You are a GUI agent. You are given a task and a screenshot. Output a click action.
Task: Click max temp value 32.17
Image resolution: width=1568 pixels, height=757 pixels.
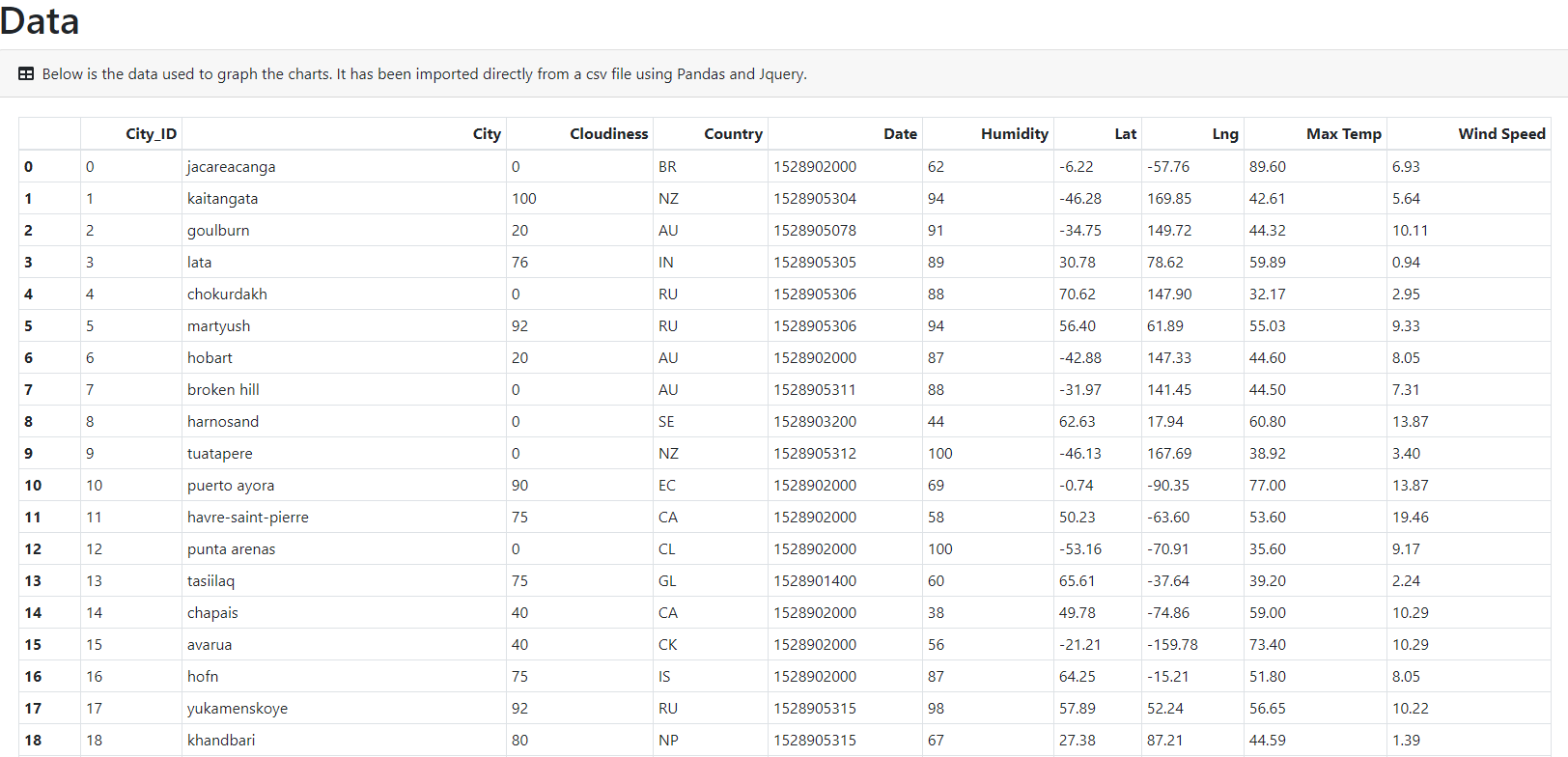point(1268,294)
